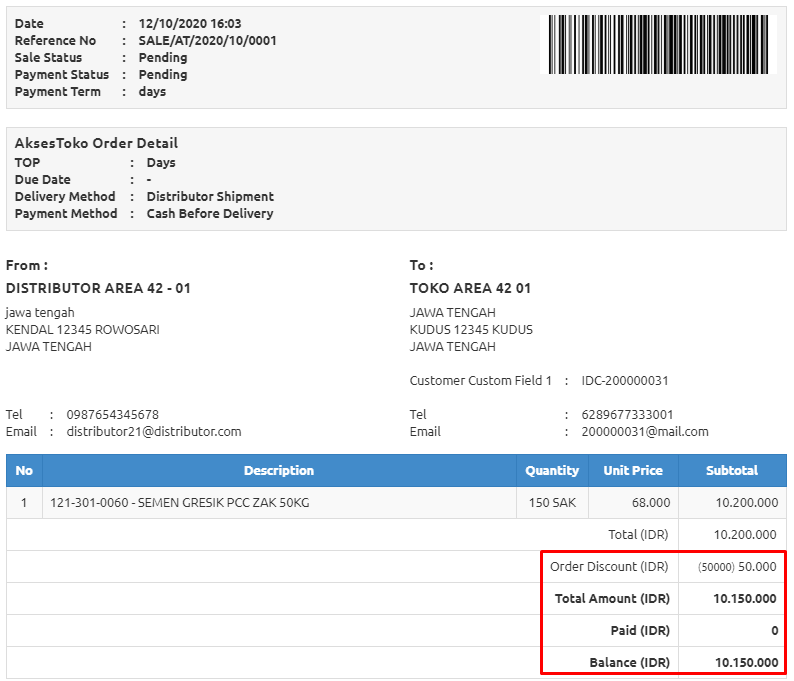Click the barcode image

click(x=658, y=45)
